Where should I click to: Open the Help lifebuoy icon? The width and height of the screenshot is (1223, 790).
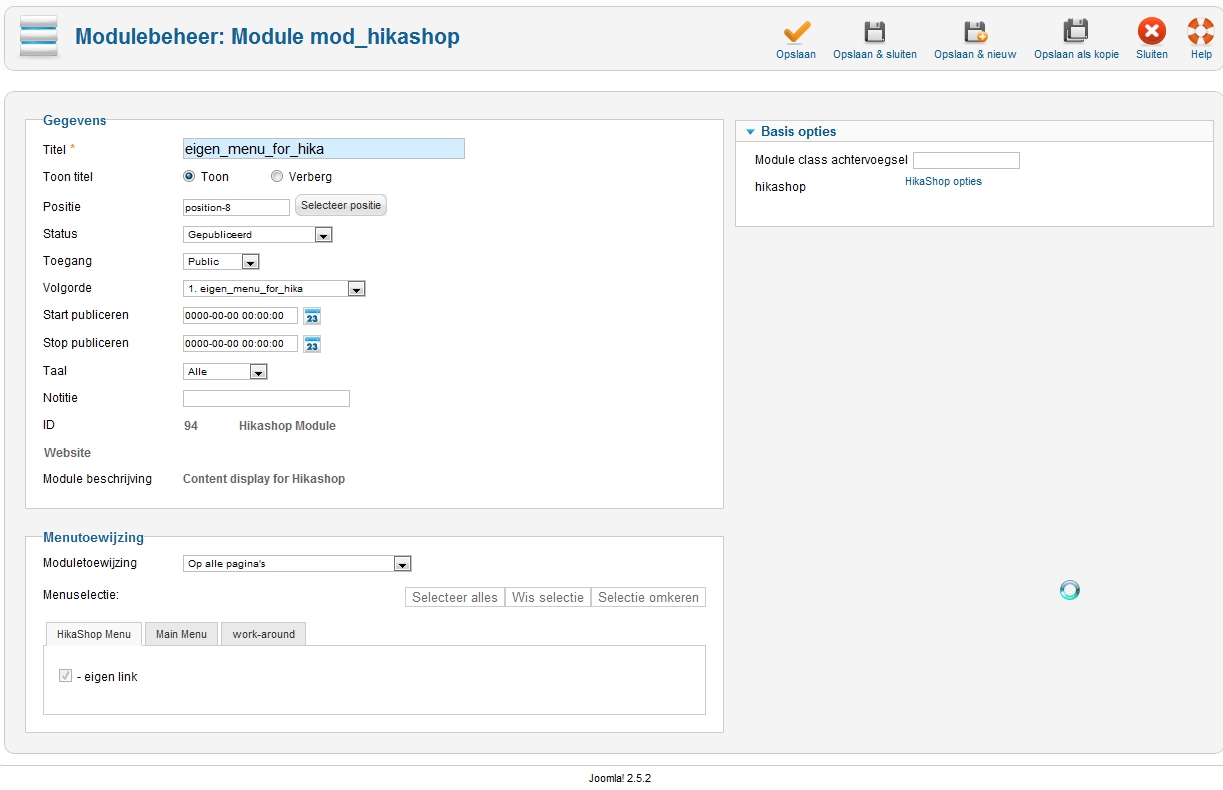pos(1201,33)
